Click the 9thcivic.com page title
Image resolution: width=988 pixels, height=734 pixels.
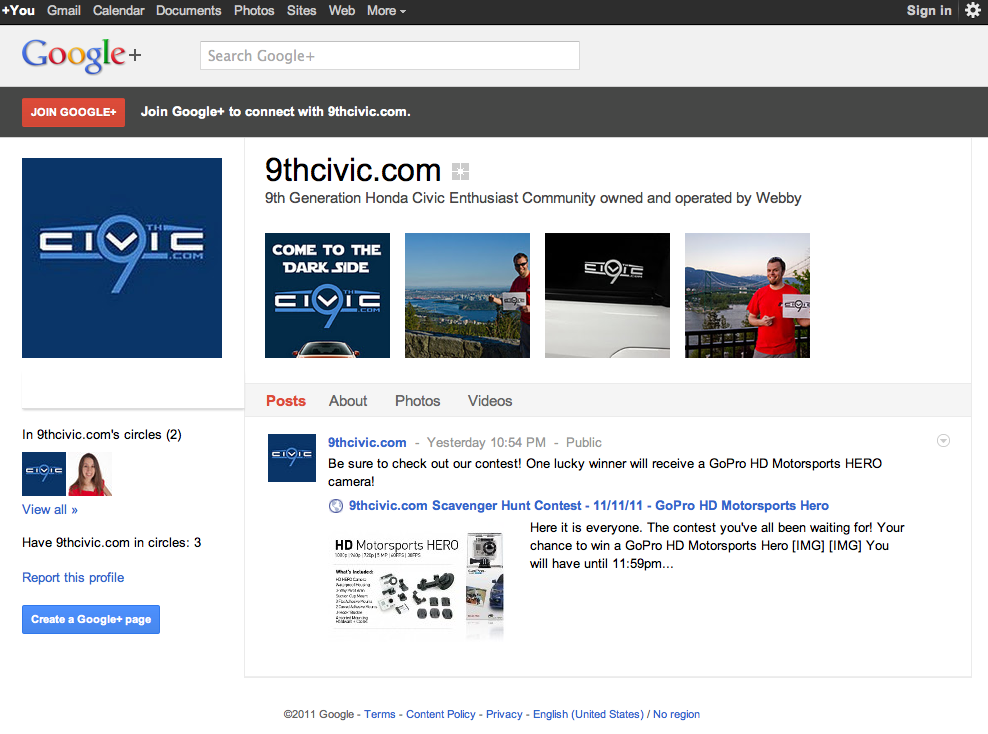[x=353, y=171]
